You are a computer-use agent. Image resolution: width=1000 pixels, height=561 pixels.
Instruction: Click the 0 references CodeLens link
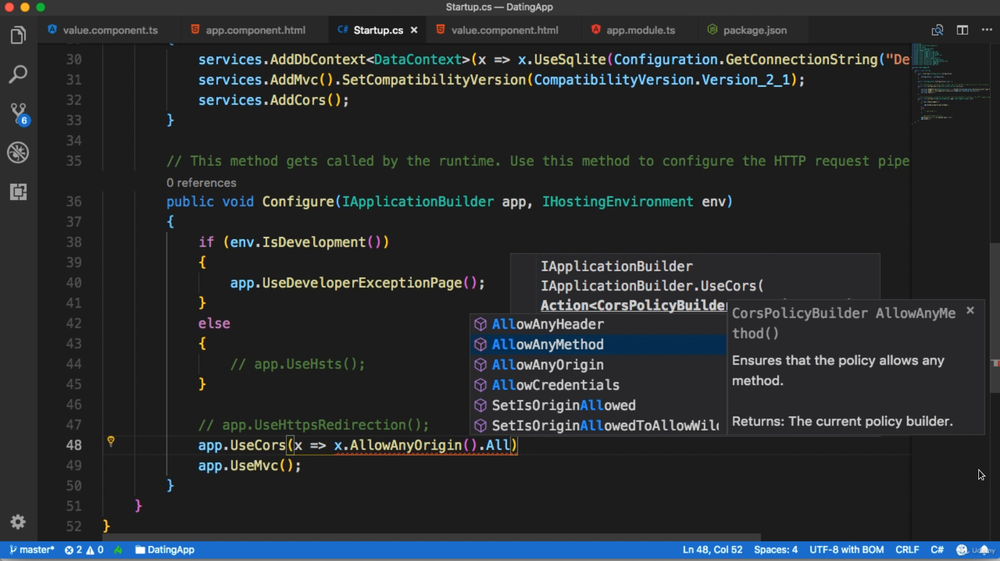(x=201, y=182)
